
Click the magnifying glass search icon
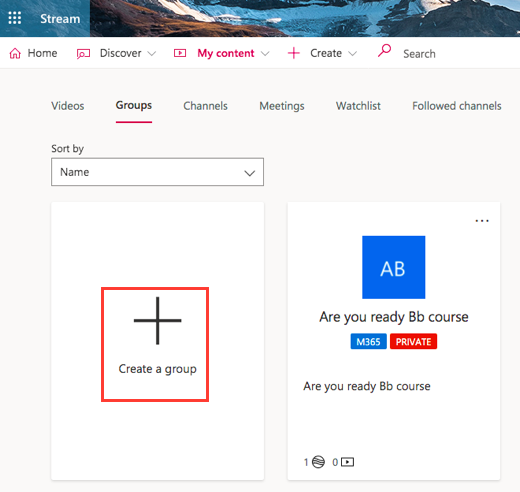(384, 51)
